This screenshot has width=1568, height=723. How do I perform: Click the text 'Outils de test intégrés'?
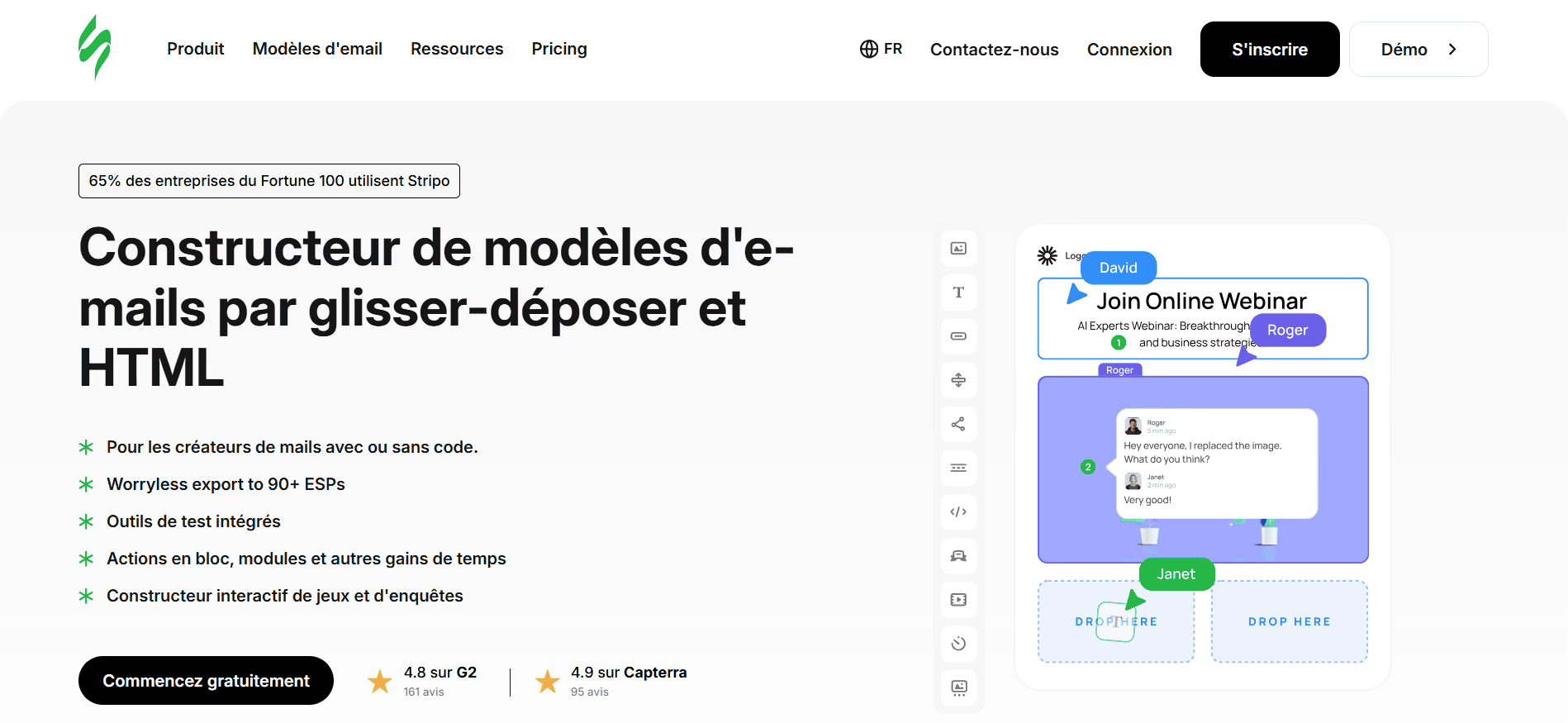pyautogui.click(x=193, y=521)
